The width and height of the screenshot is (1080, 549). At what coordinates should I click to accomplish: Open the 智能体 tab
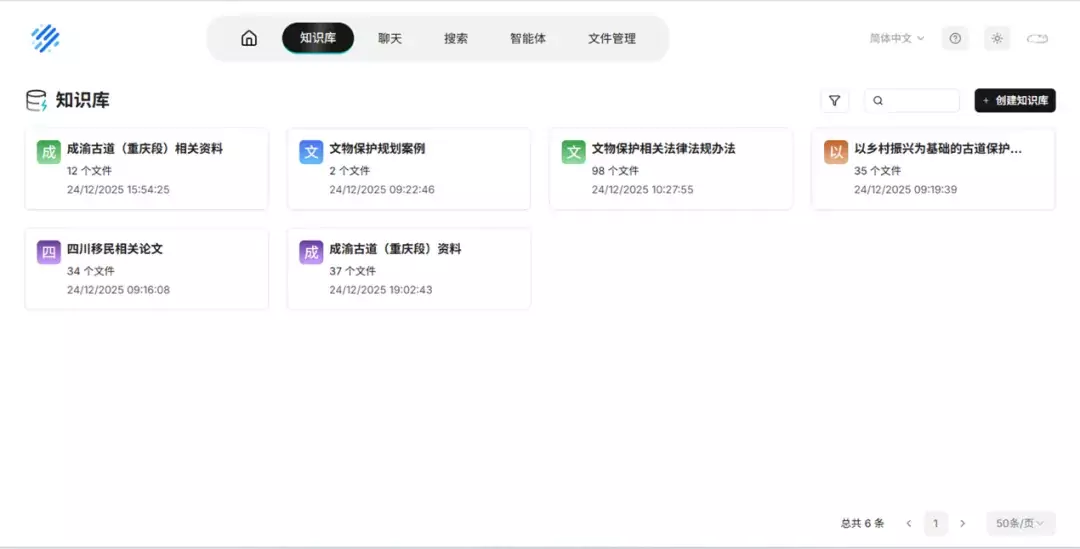(x=527, y=38)
